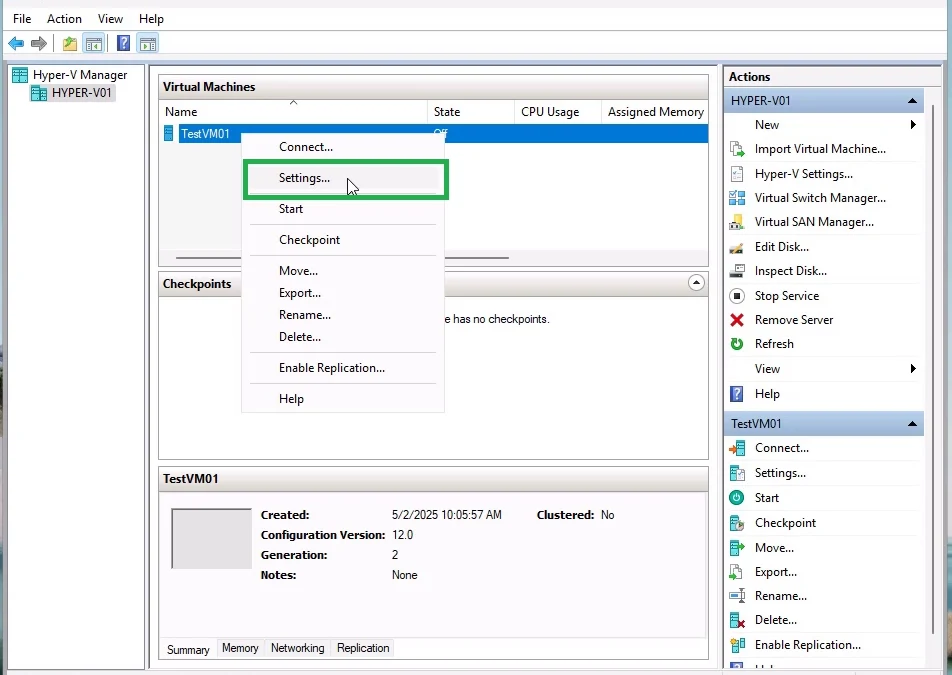This screenshot has height=675, width=952.
Task: Click the Hyper-V Manager tree icon
Action: click(x=20, y=75)
